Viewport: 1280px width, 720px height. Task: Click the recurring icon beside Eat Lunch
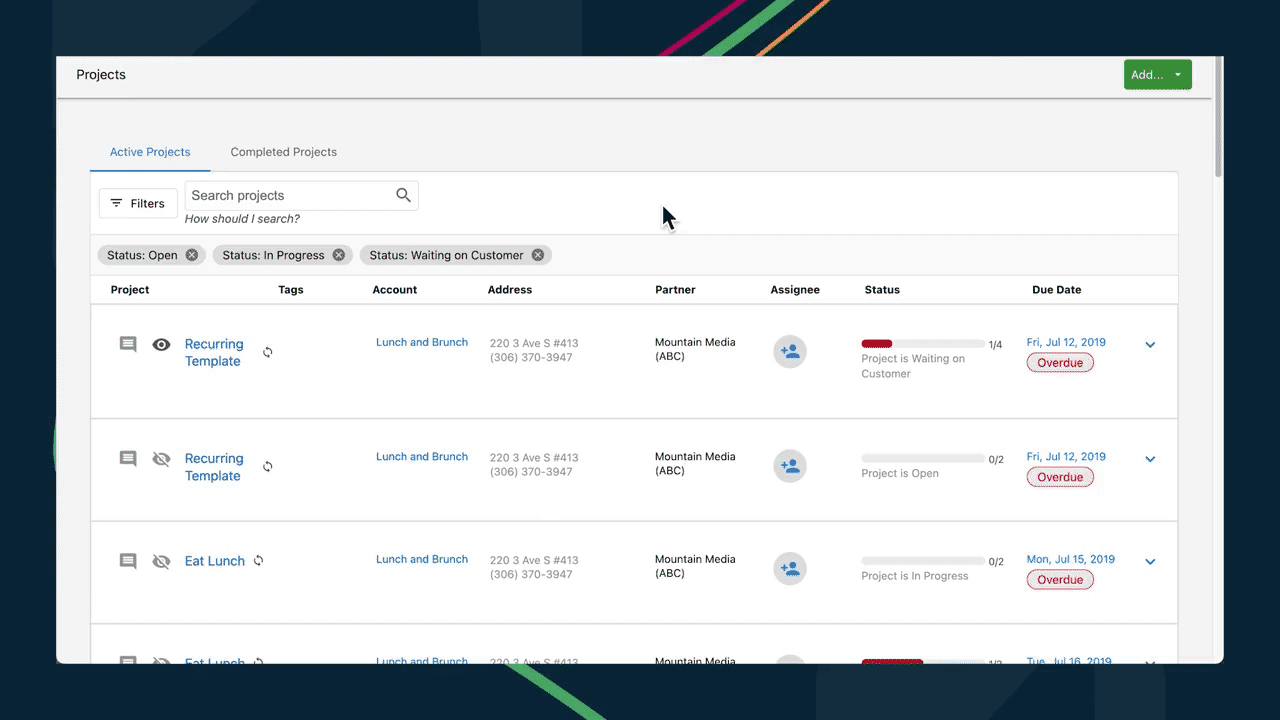[258, 561]
